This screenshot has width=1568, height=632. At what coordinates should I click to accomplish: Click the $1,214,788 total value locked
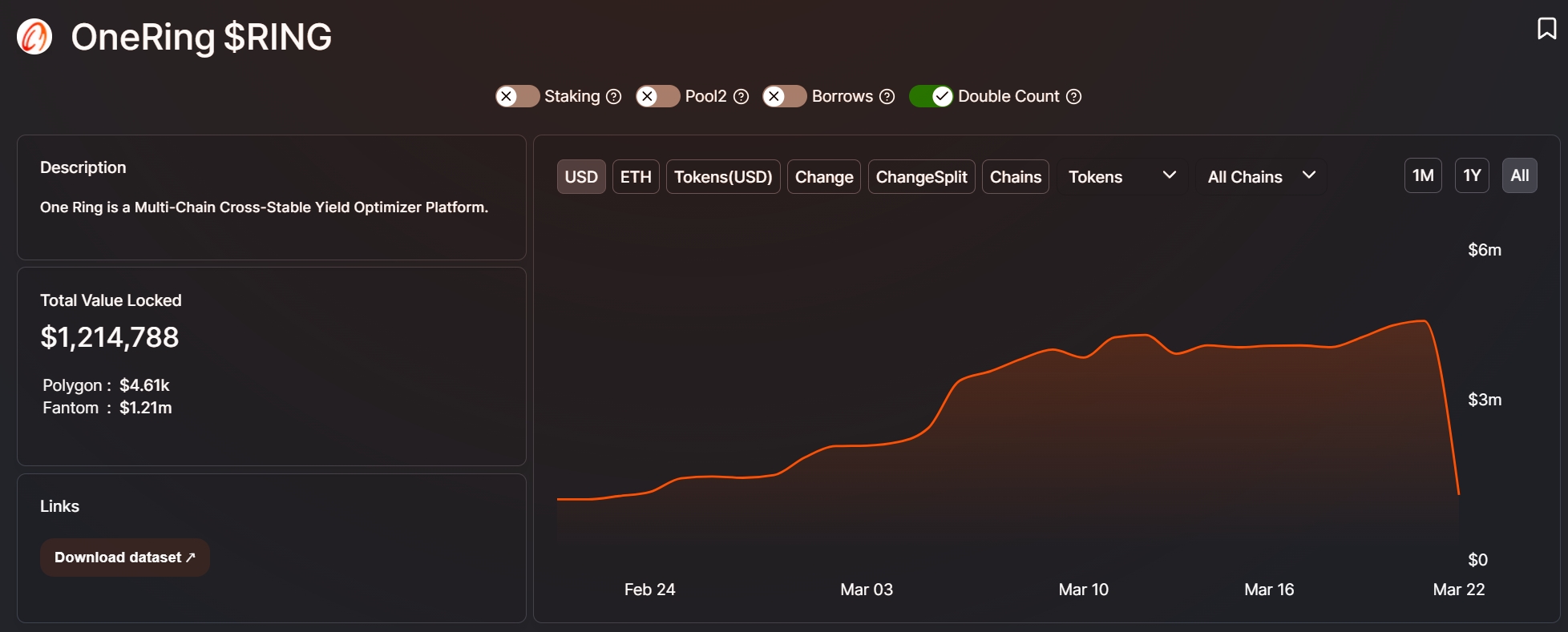[110, 337]
